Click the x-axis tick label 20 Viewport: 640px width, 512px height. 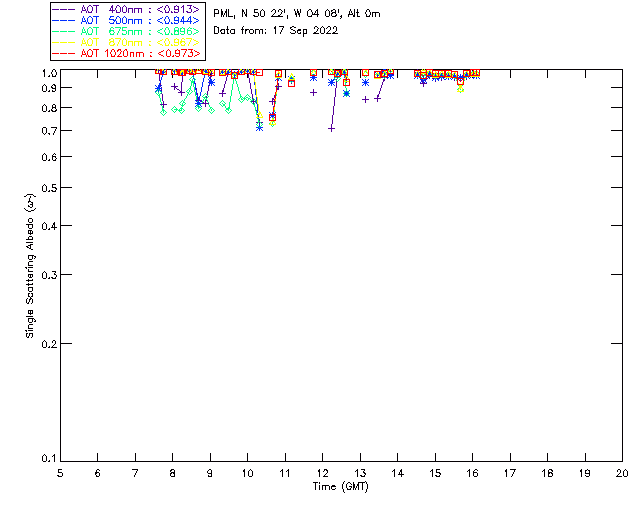click(622, 472)
